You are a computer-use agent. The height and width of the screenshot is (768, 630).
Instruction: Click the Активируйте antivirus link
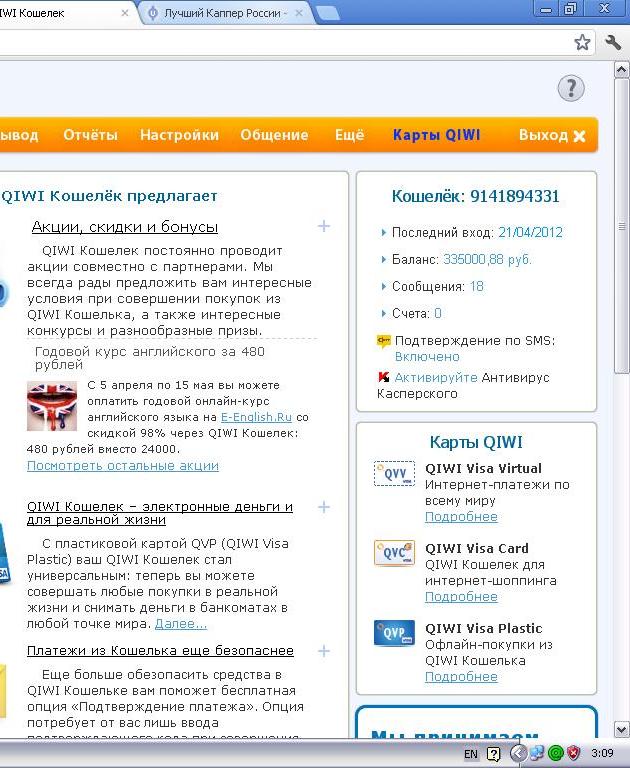[436, 378]
